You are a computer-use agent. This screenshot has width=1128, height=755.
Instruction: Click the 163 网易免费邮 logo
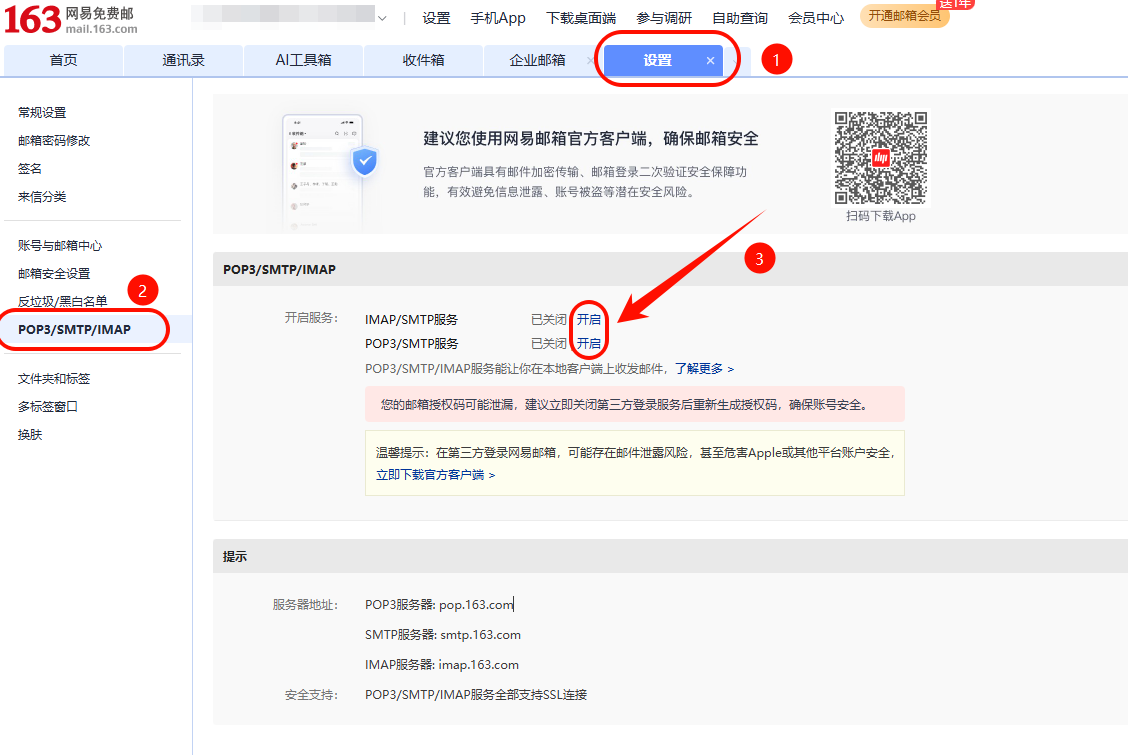point(70,19)
